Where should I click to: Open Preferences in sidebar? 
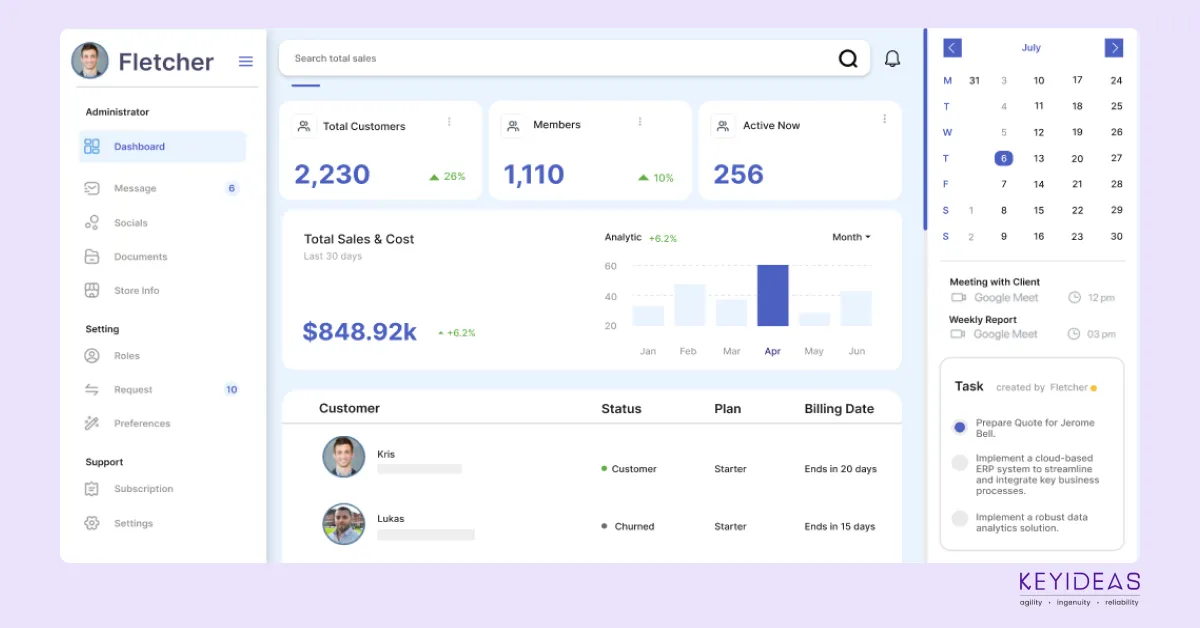pos(141,424)
